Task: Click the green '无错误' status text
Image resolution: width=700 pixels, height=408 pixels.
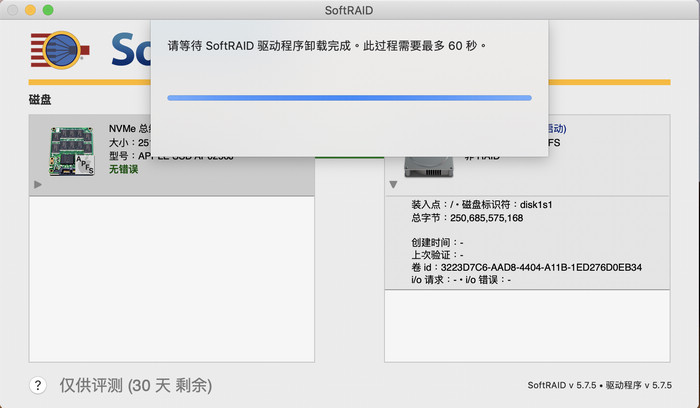Action: tap(124, 169)
